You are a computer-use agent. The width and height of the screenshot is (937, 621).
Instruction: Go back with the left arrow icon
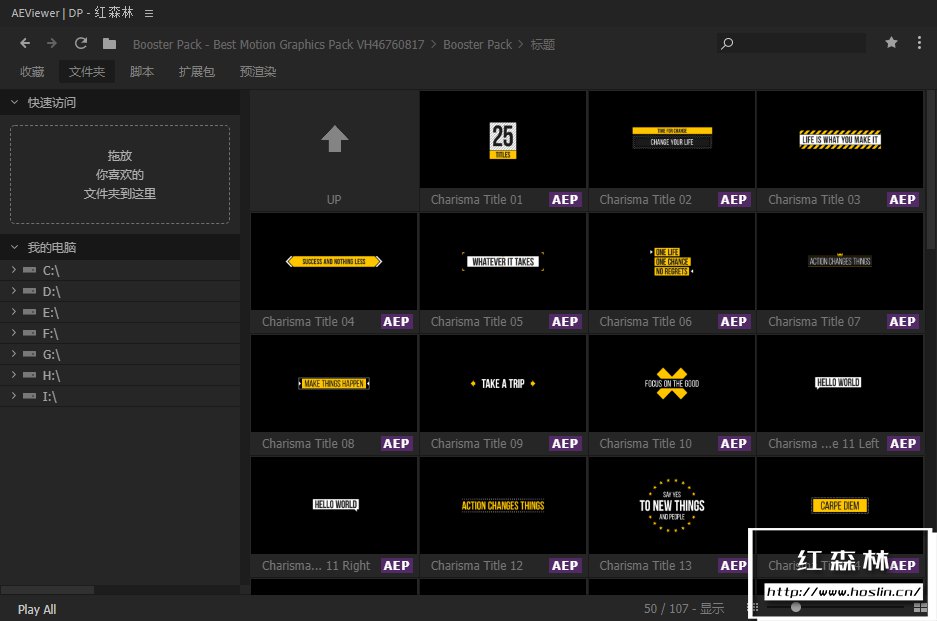pos(25,43)
